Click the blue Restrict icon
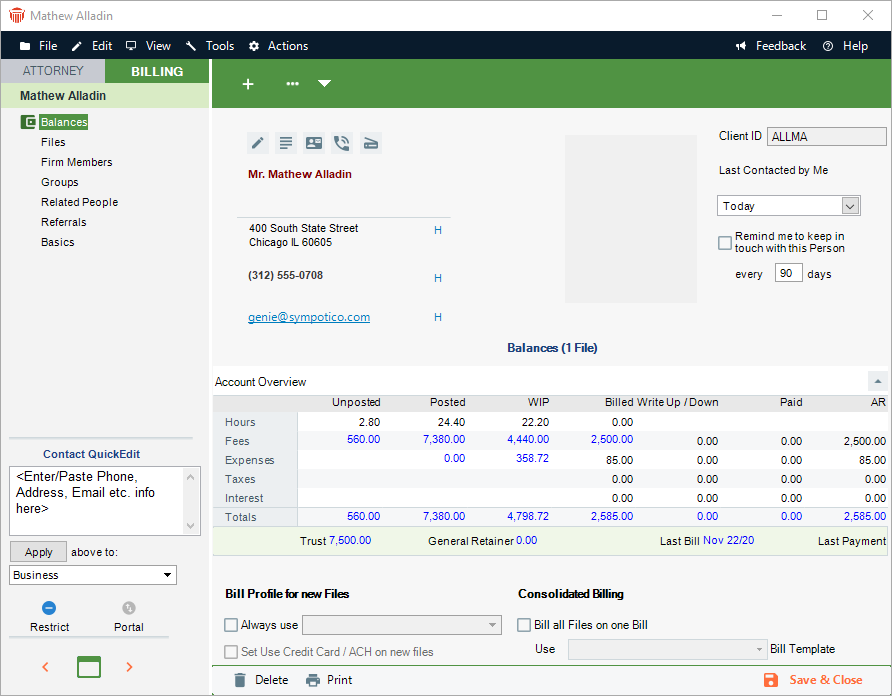 coord(49,608)
